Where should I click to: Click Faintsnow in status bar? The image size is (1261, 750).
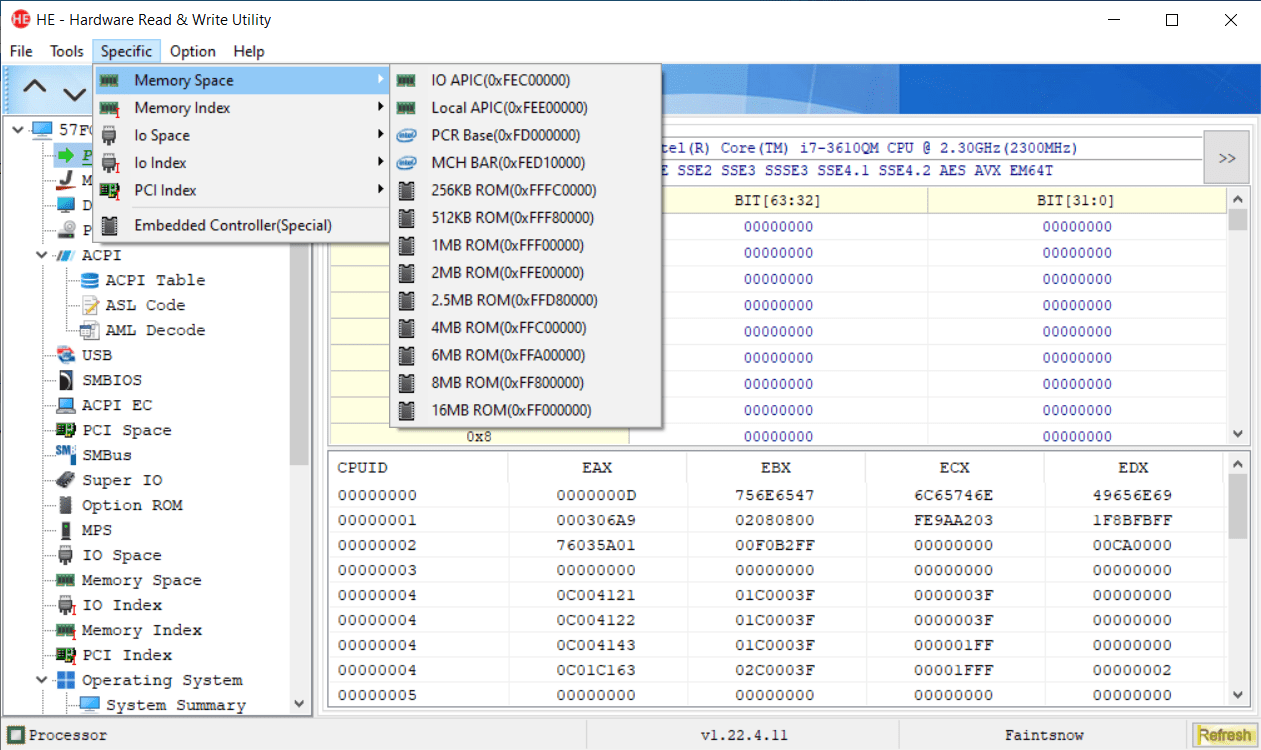[x=1044, y=735]
